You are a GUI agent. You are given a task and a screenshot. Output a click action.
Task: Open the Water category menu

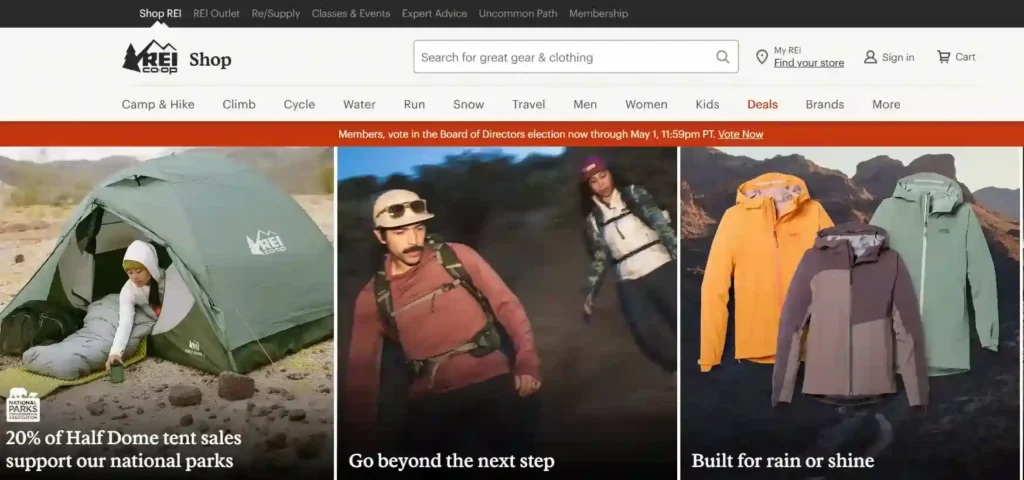359,104
